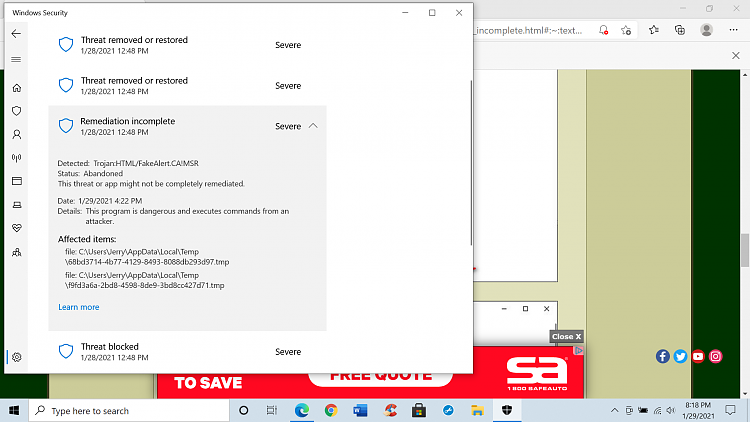Close the small popup window on webpage
This screenshot has width=750, height=422.
[x=547, y=309]
